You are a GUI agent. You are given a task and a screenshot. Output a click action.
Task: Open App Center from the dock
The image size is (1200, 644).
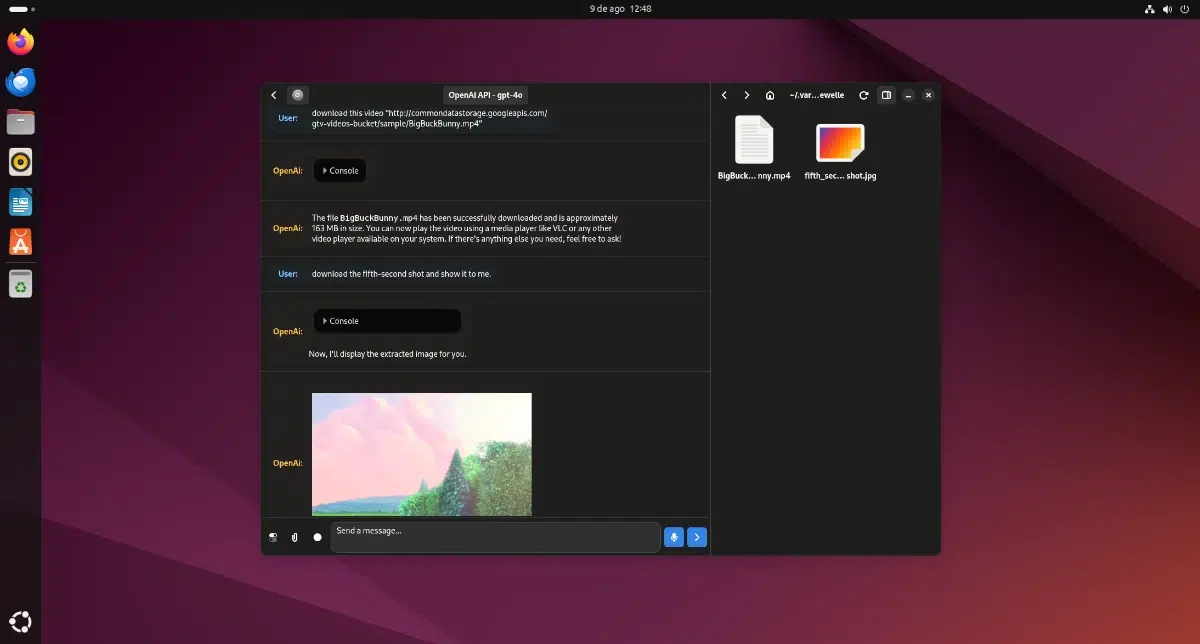21,242
